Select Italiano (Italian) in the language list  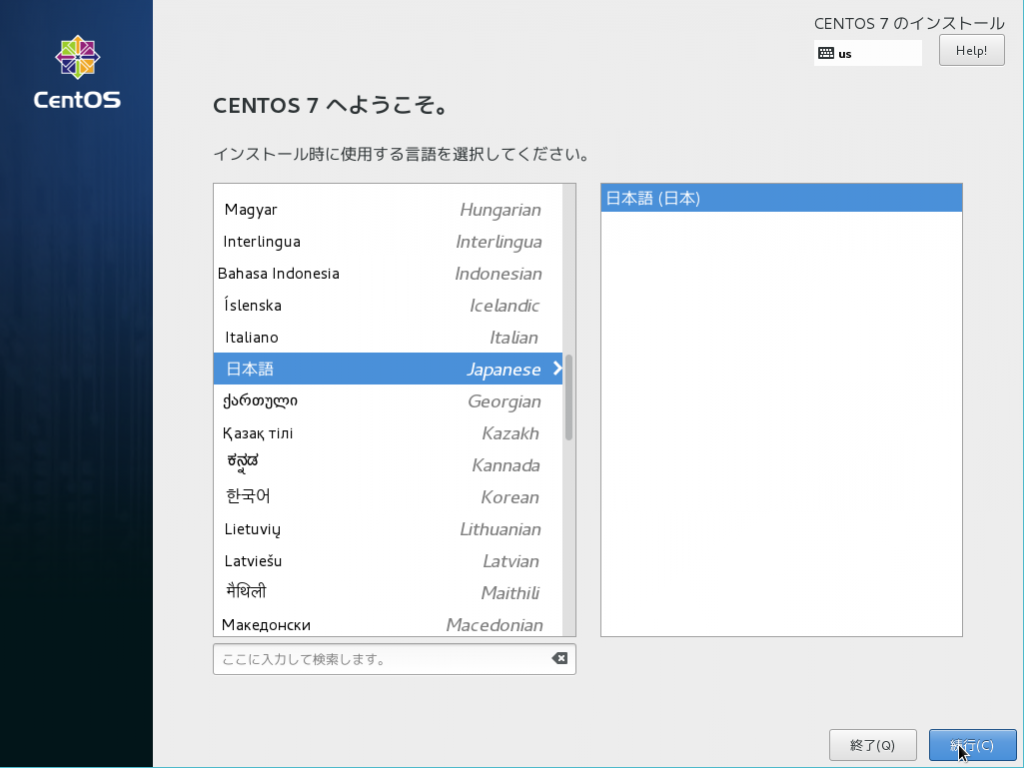[x=388, y=338]
